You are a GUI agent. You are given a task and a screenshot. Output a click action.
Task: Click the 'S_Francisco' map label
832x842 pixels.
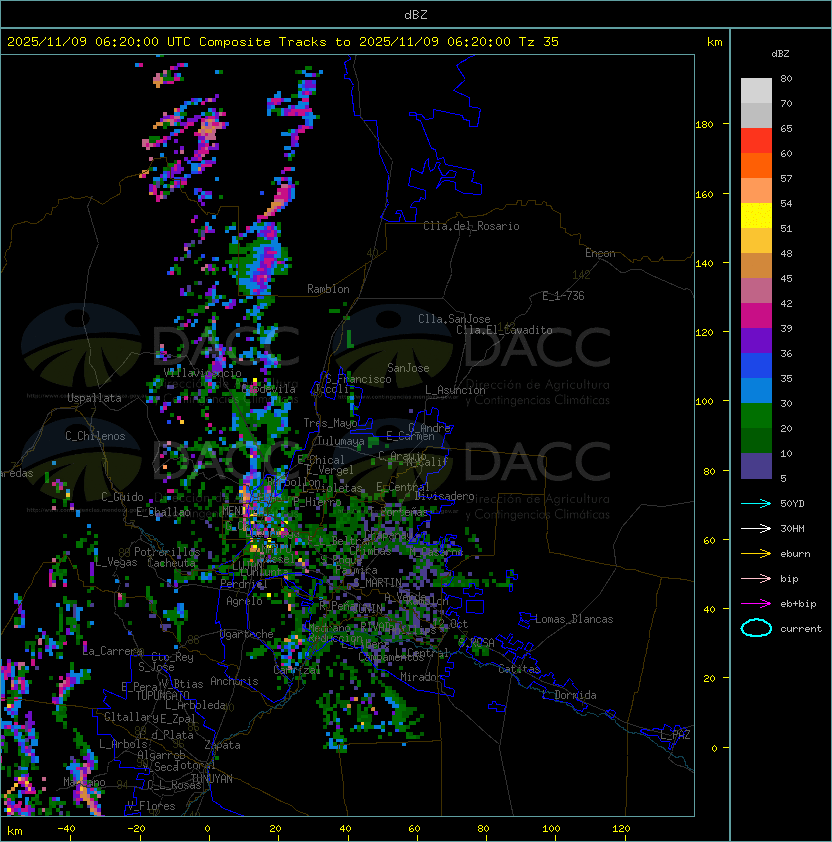click(358, 379)
